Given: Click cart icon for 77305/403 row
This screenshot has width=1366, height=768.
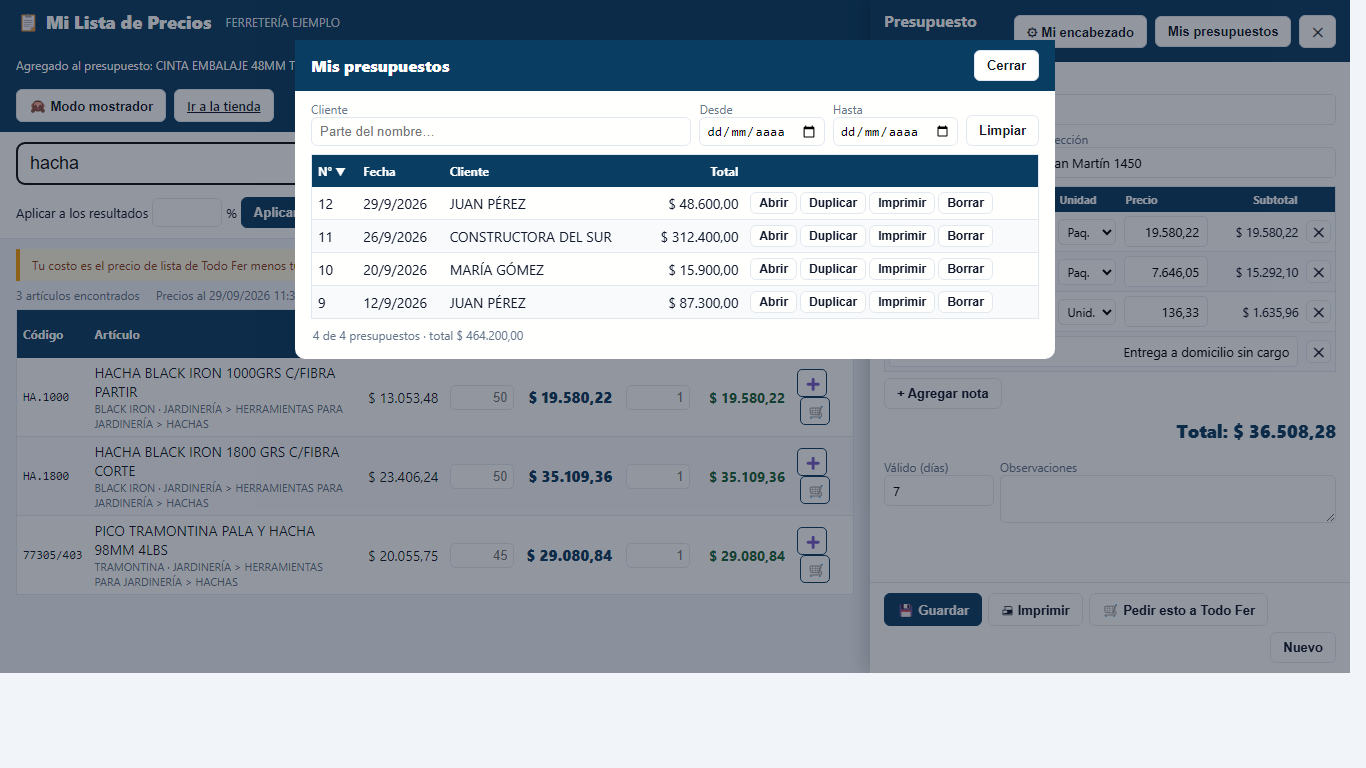Looking at the screenshot, I should [x=815, y=569].
